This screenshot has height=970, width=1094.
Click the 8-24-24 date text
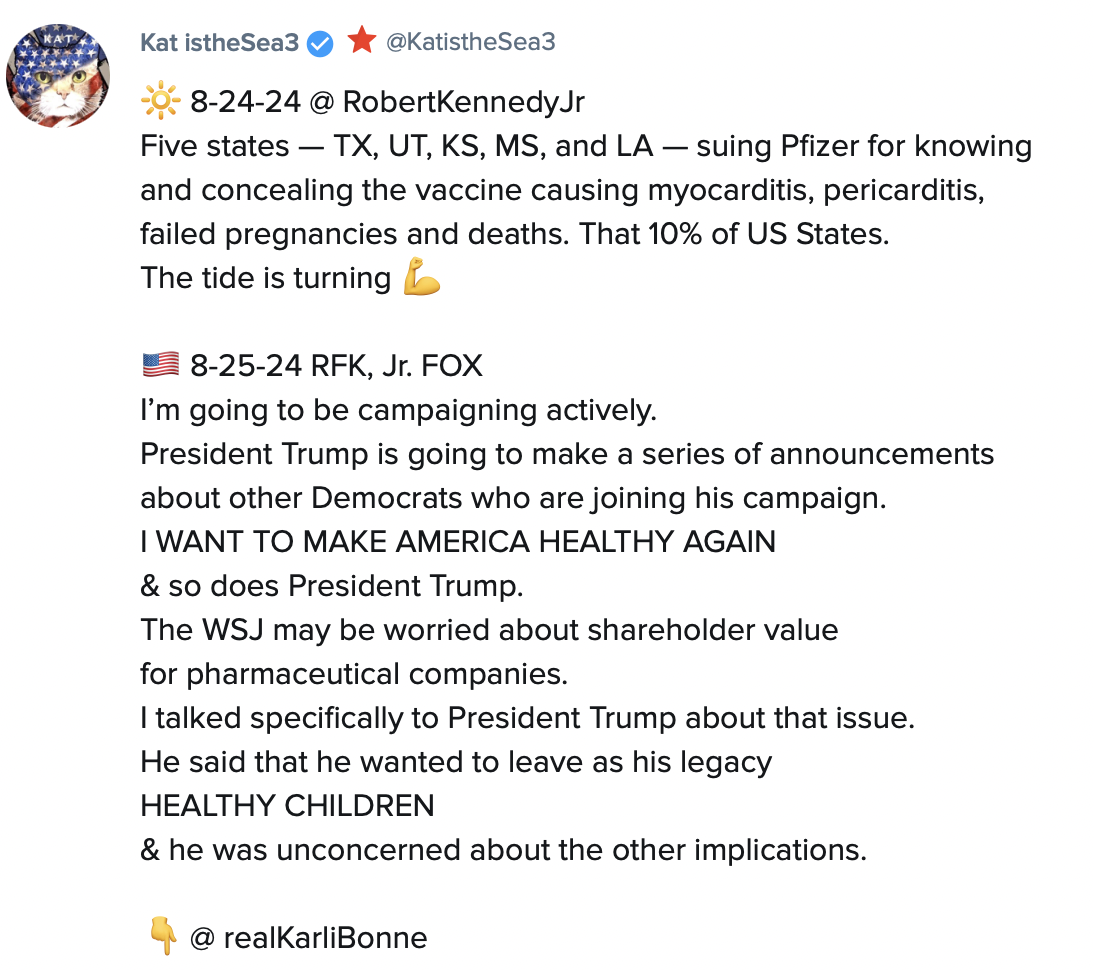pyautogui.click(x=246, y=102)
